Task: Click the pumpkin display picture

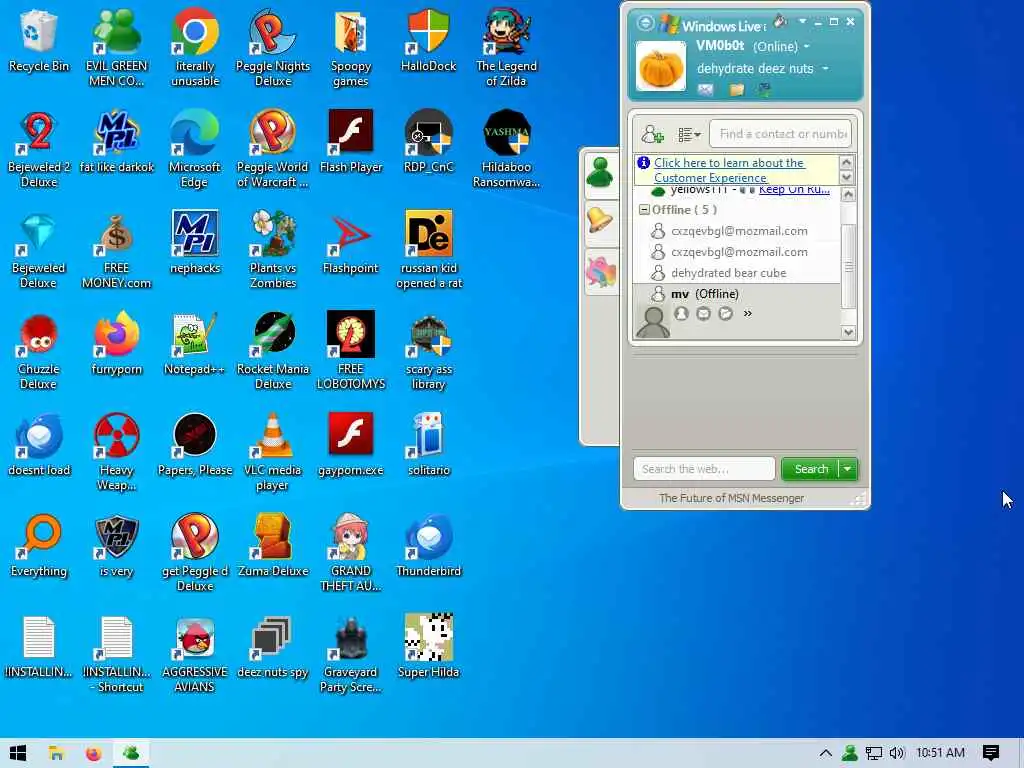Action: click(661, 67)
